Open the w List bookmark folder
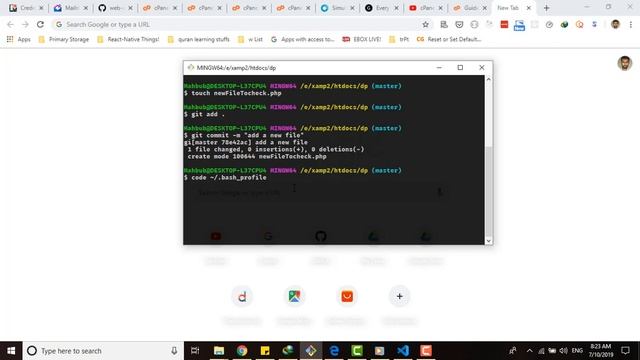The height and width of the screenshot is (360, 640). click(x=250, y=39)
